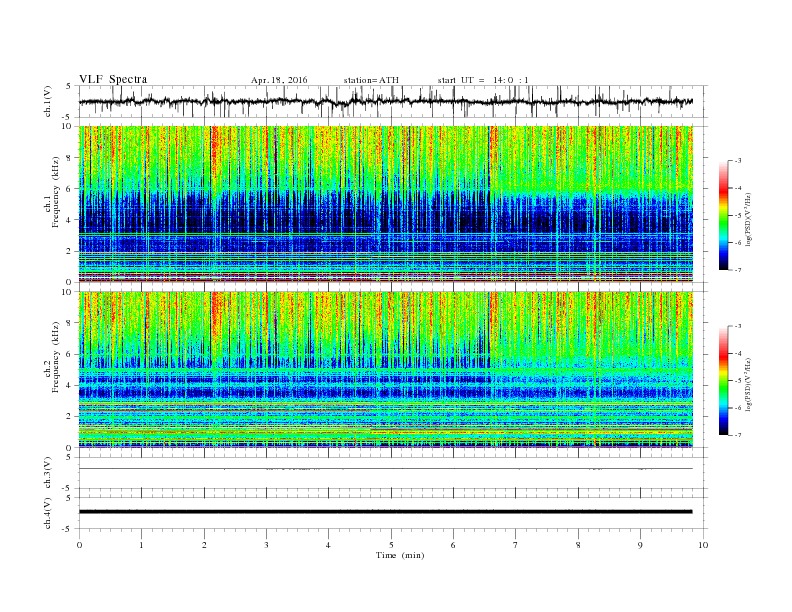Click the "9" tick on the time axis
This screenshot has width=792, height=612.
tap(640, 545)
